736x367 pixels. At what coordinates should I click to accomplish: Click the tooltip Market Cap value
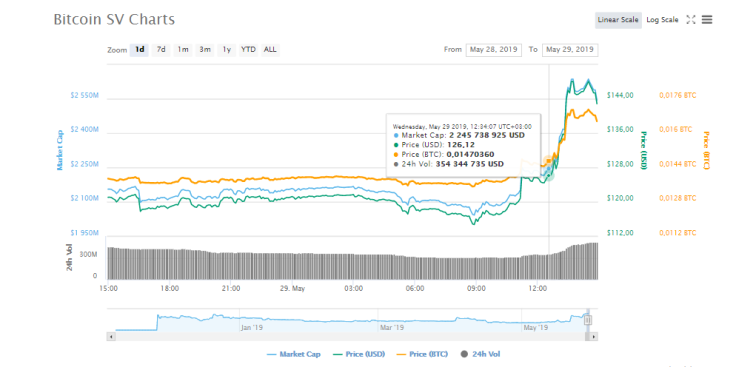[487, 135]
